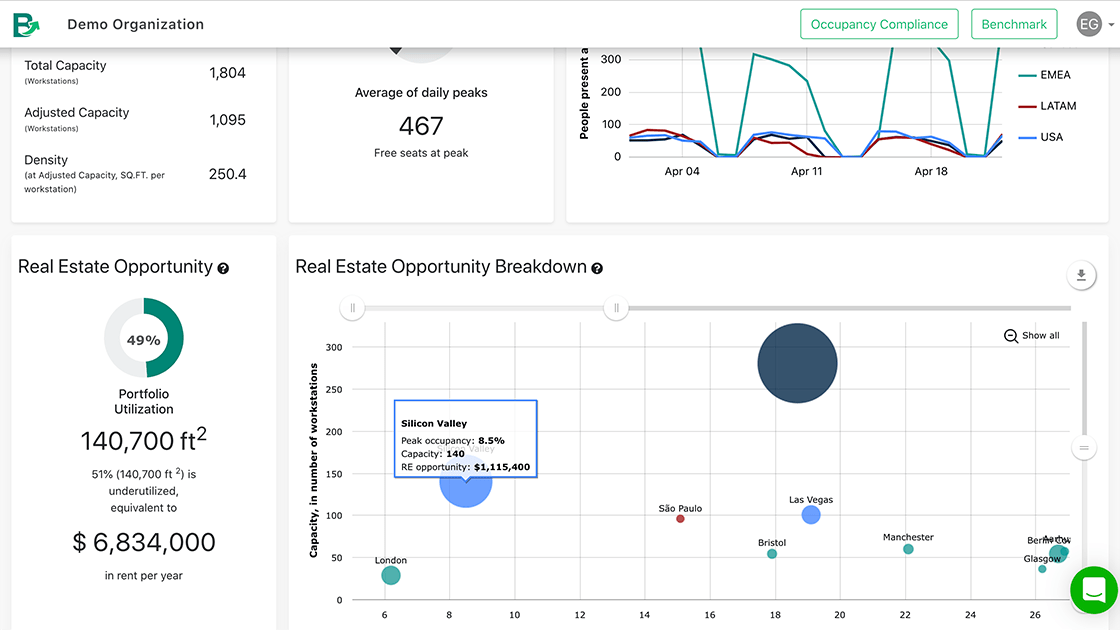Click the 49% portfolio utilization donut
This screenshot has width=1120, height=630.
(x=144, y=338)
